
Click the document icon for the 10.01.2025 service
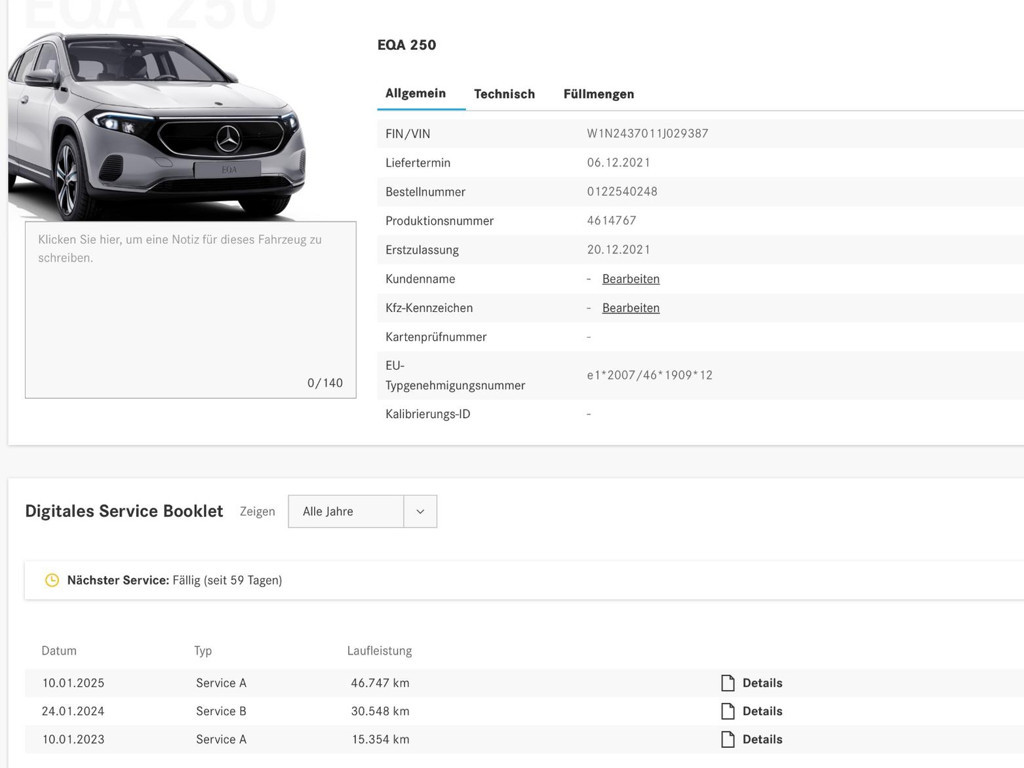[x=727, y=682]
